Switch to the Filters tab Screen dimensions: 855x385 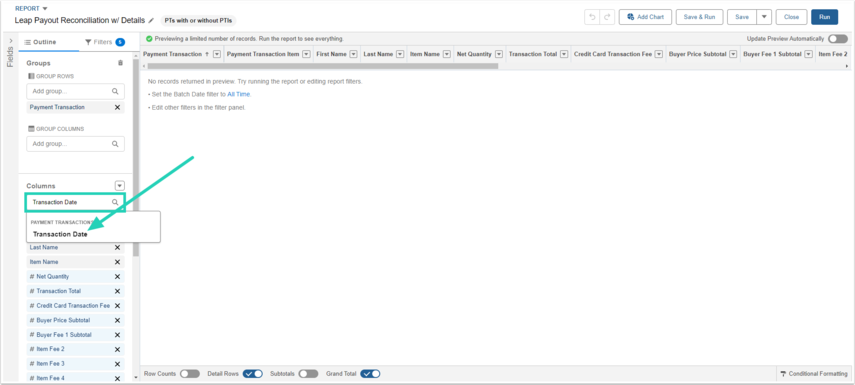point(105,42)
